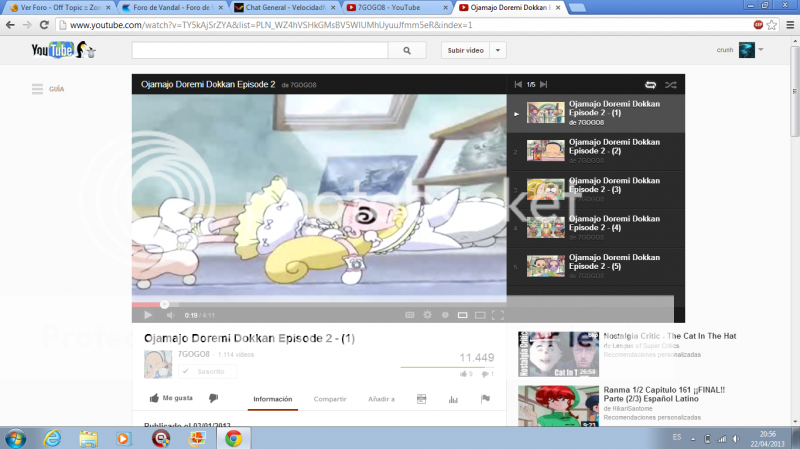This screenshot has width=800, height=449.
Task: Click the search magnifier button
Action: pyautogui.click(x=407, y=51)
